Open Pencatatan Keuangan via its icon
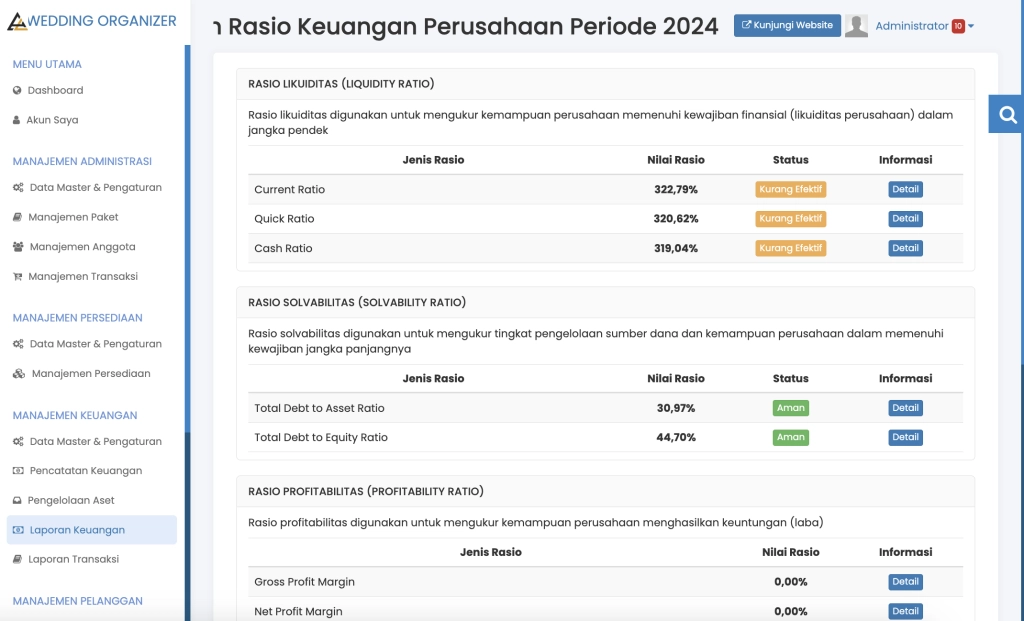 [18, 470]
